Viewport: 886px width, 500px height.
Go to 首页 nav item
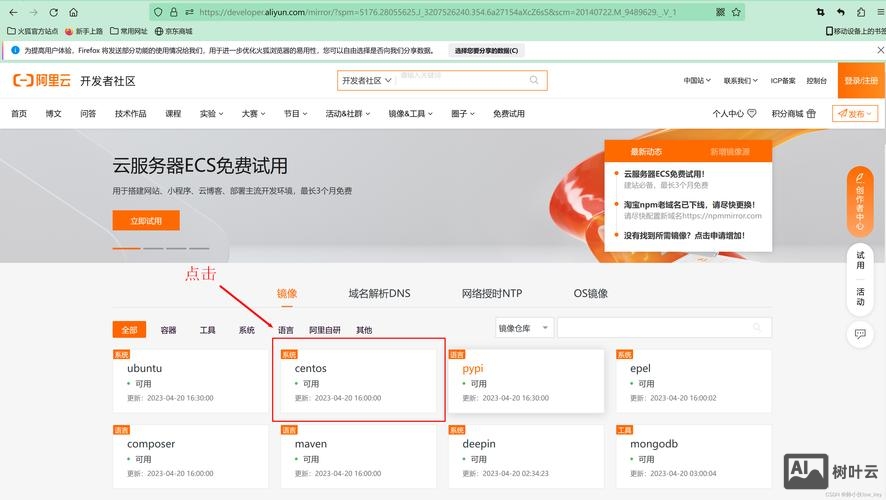[x=19, y=114]
